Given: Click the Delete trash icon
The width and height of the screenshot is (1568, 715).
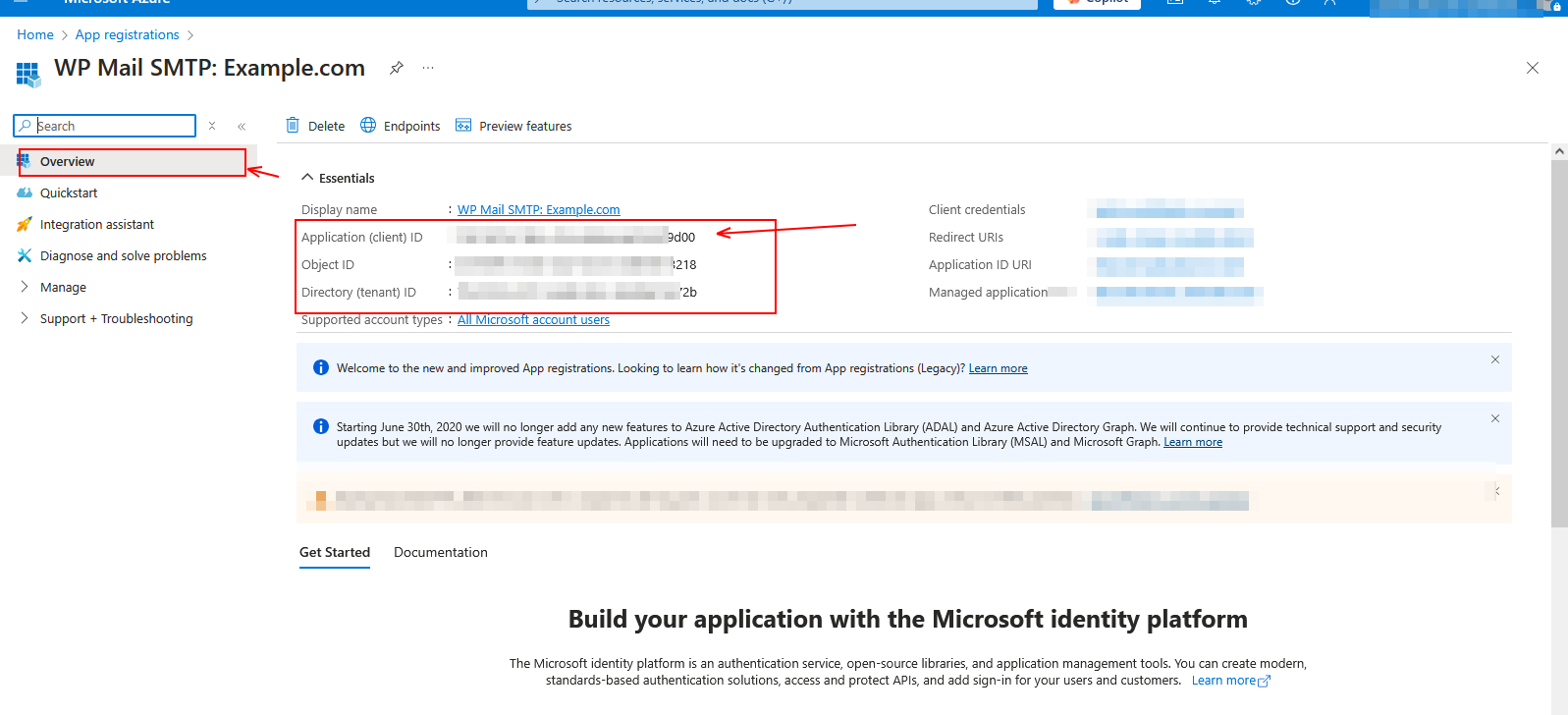Looking at the screenshot, I should tap(293, 125).
